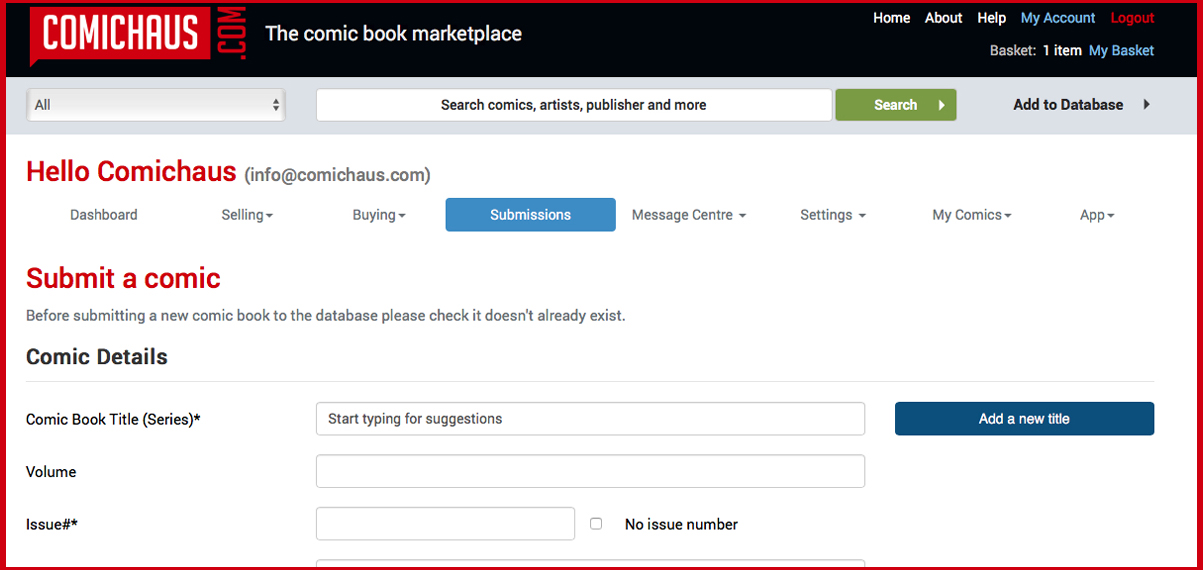Open the Home page link
Screen dimensions: 1203x570
coord(892,18)
